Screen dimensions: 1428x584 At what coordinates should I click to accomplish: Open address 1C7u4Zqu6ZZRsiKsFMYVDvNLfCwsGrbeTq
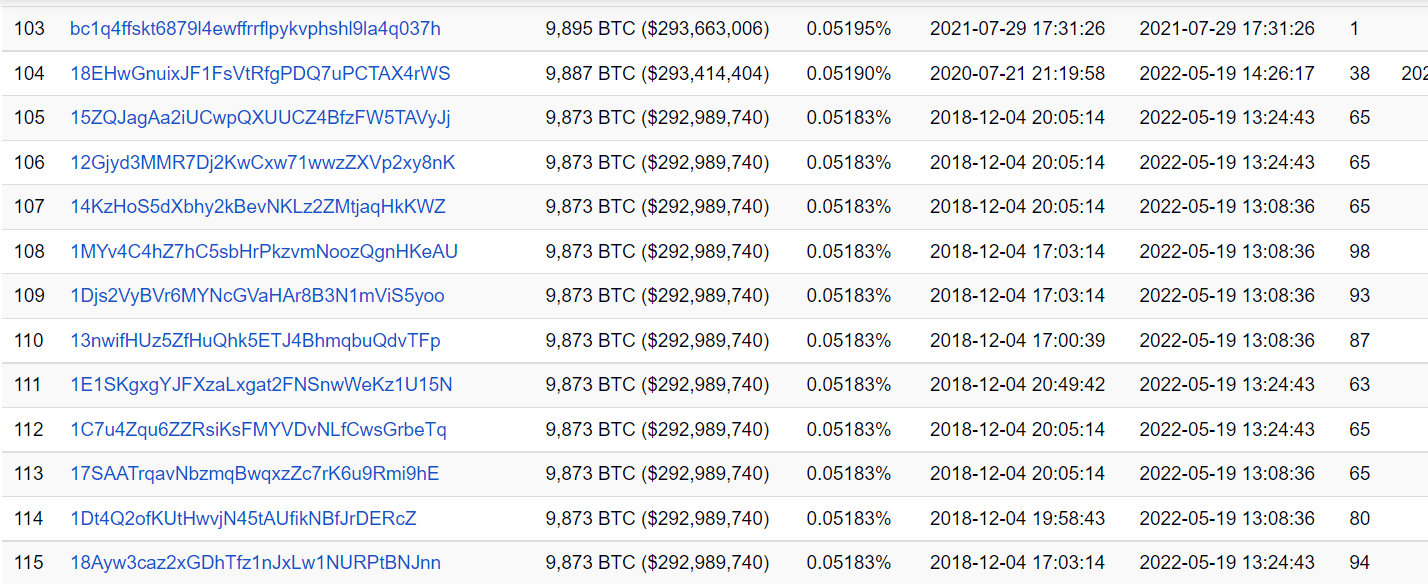(258, 429)
